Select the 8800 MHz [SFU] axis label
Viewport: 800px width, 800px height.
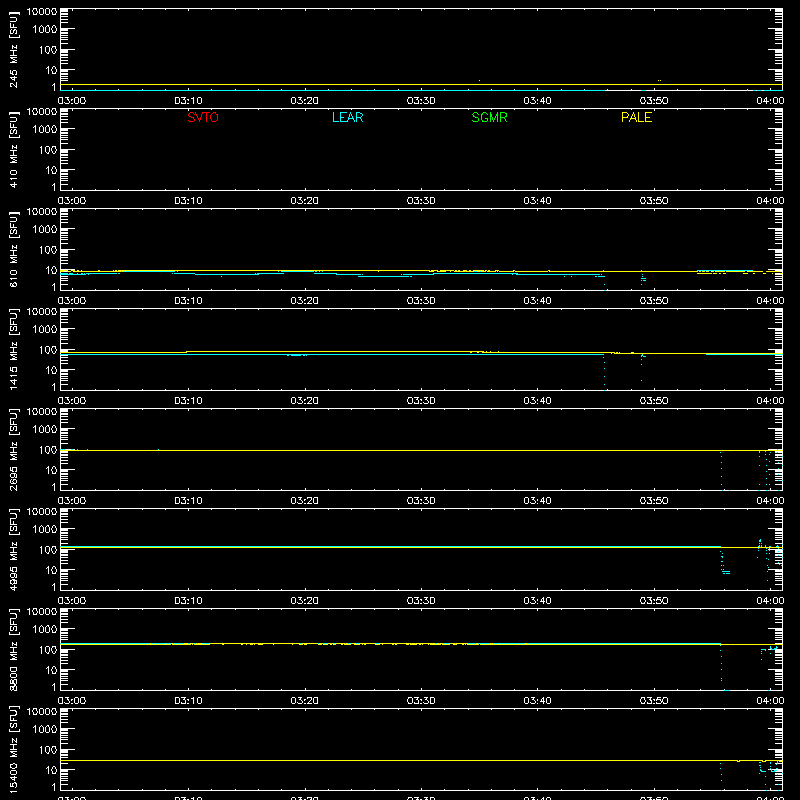tap(13, 650)
